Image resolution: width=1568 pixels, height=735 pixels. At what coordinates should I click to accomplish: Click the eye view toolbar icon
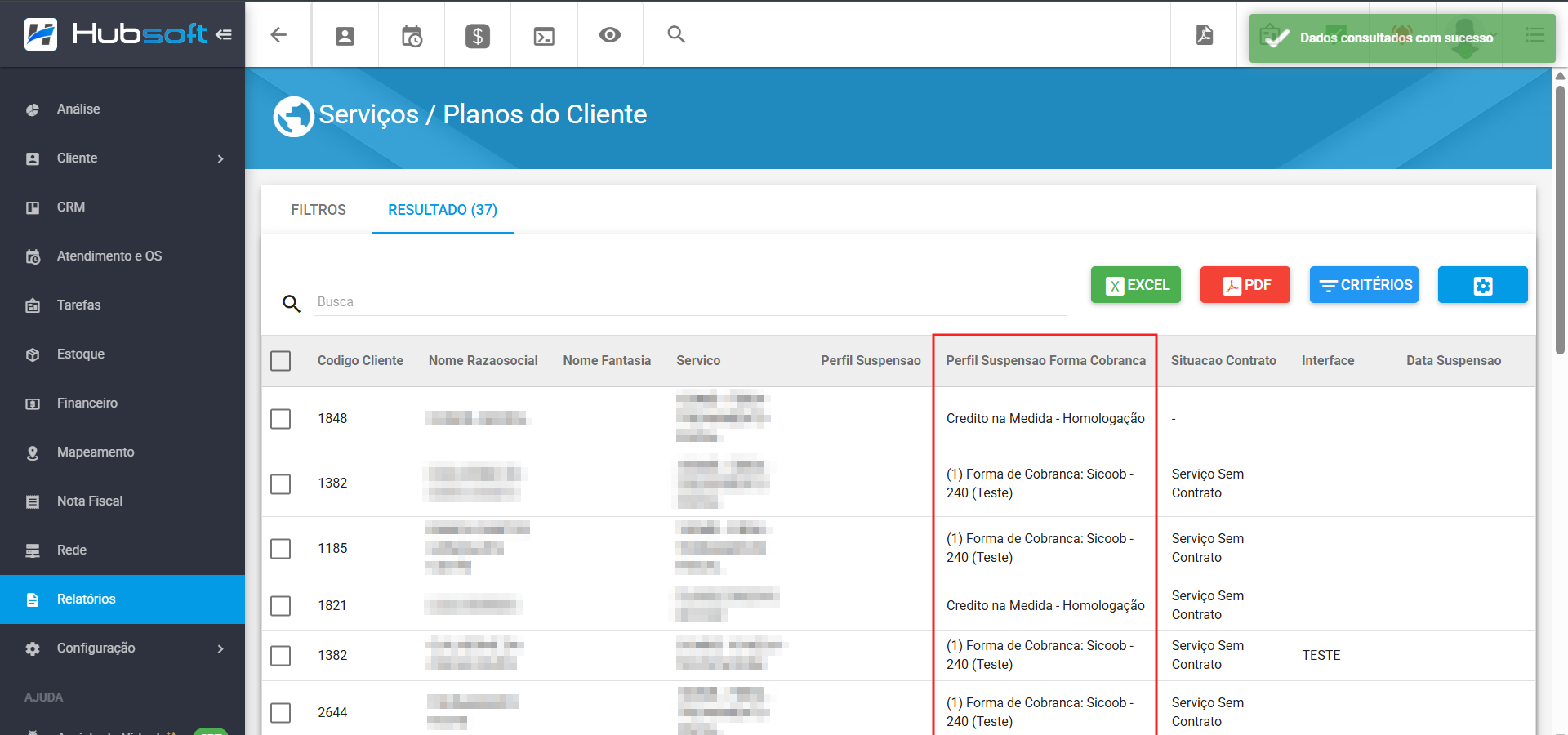coord(610,35)
